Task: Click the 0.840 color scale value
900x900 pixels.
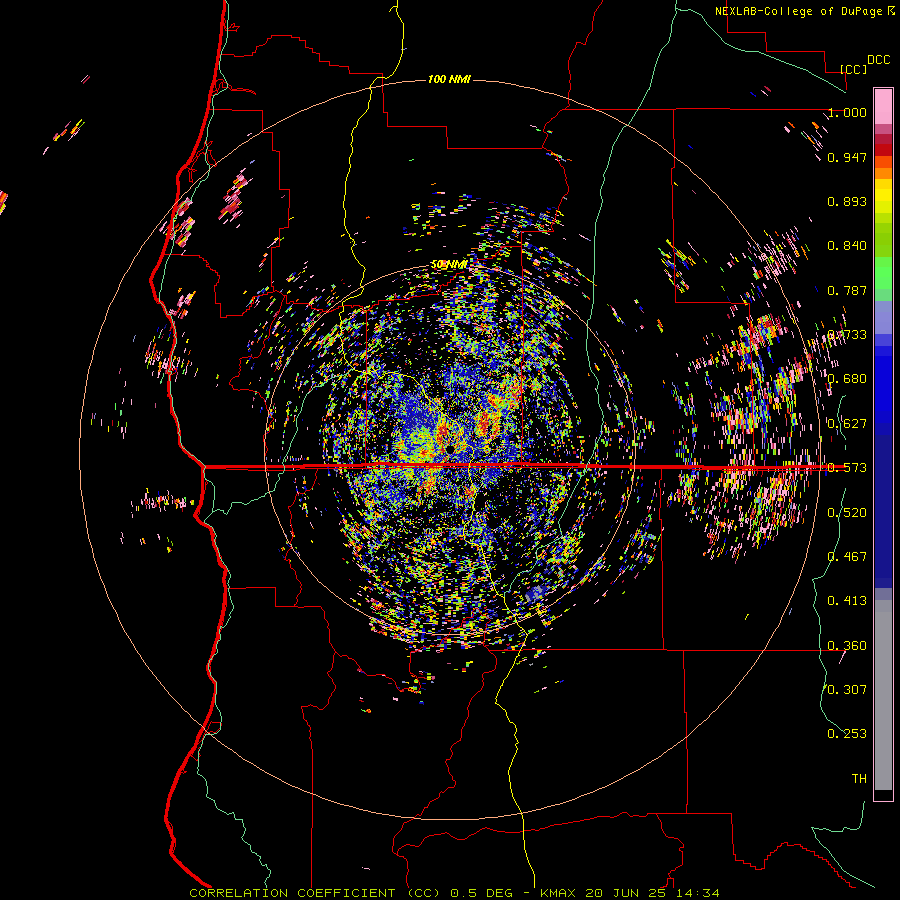Action: click(x=847, y=246)
